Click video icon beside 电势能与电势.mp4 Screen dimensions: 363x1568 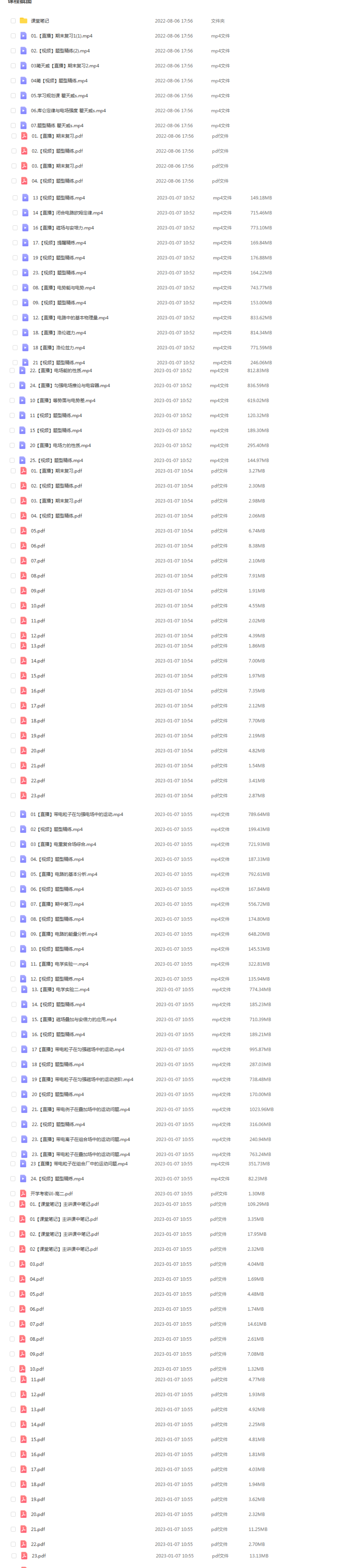(25, 288)
